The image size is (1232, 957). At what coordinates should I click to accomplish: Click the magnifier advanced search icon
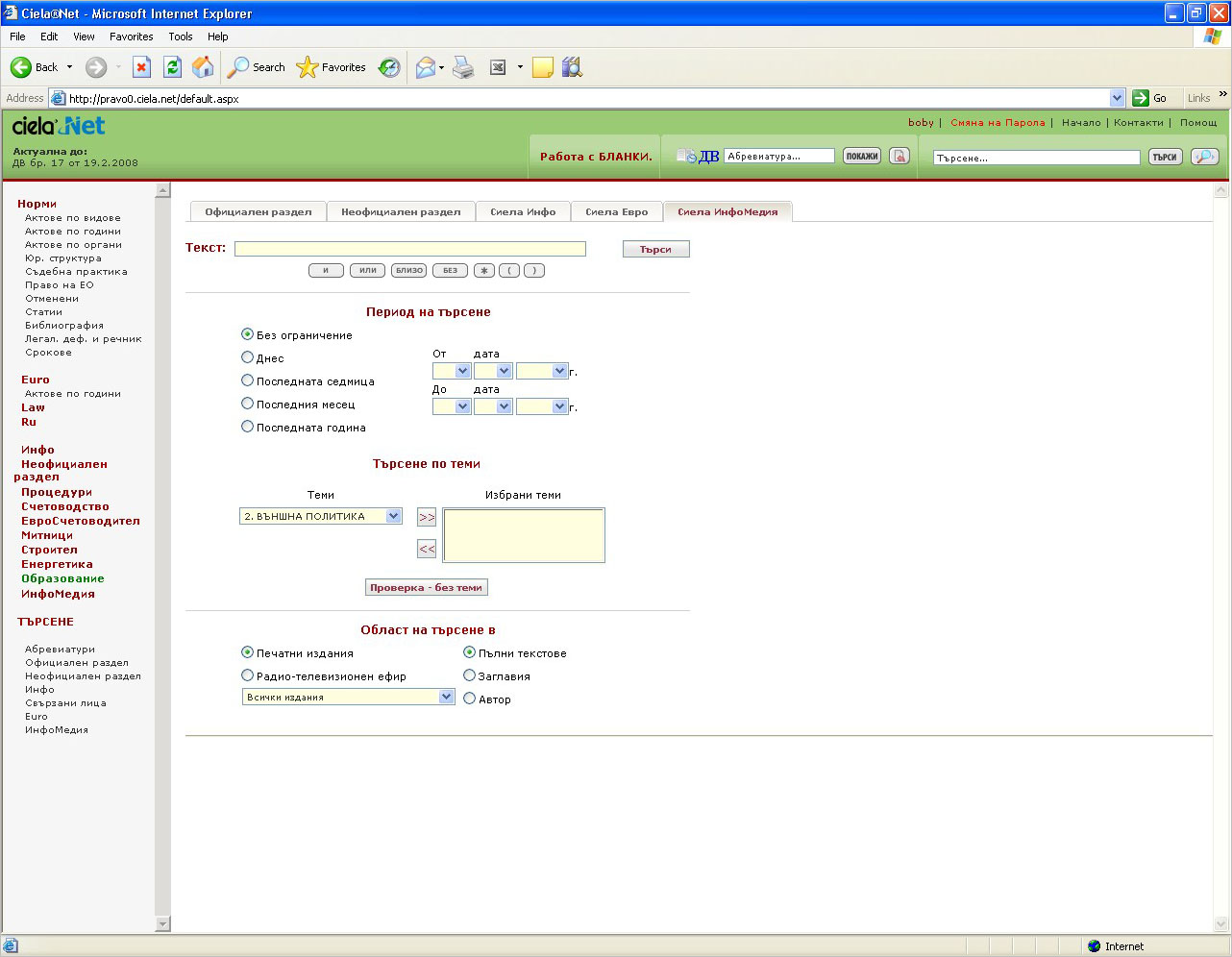[1204, 157]
